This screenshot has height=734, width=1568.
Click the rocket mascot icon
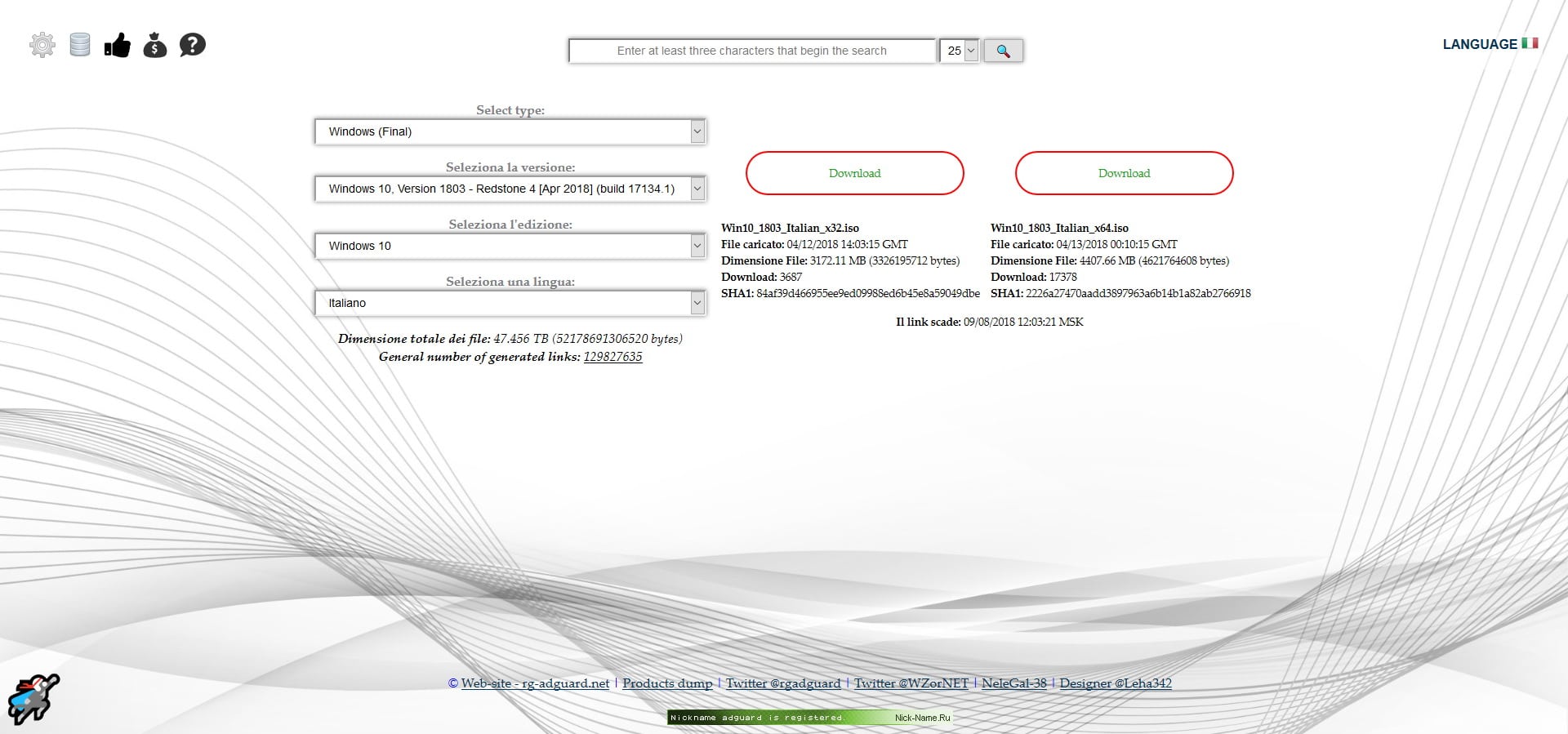[x=33, y=699]
